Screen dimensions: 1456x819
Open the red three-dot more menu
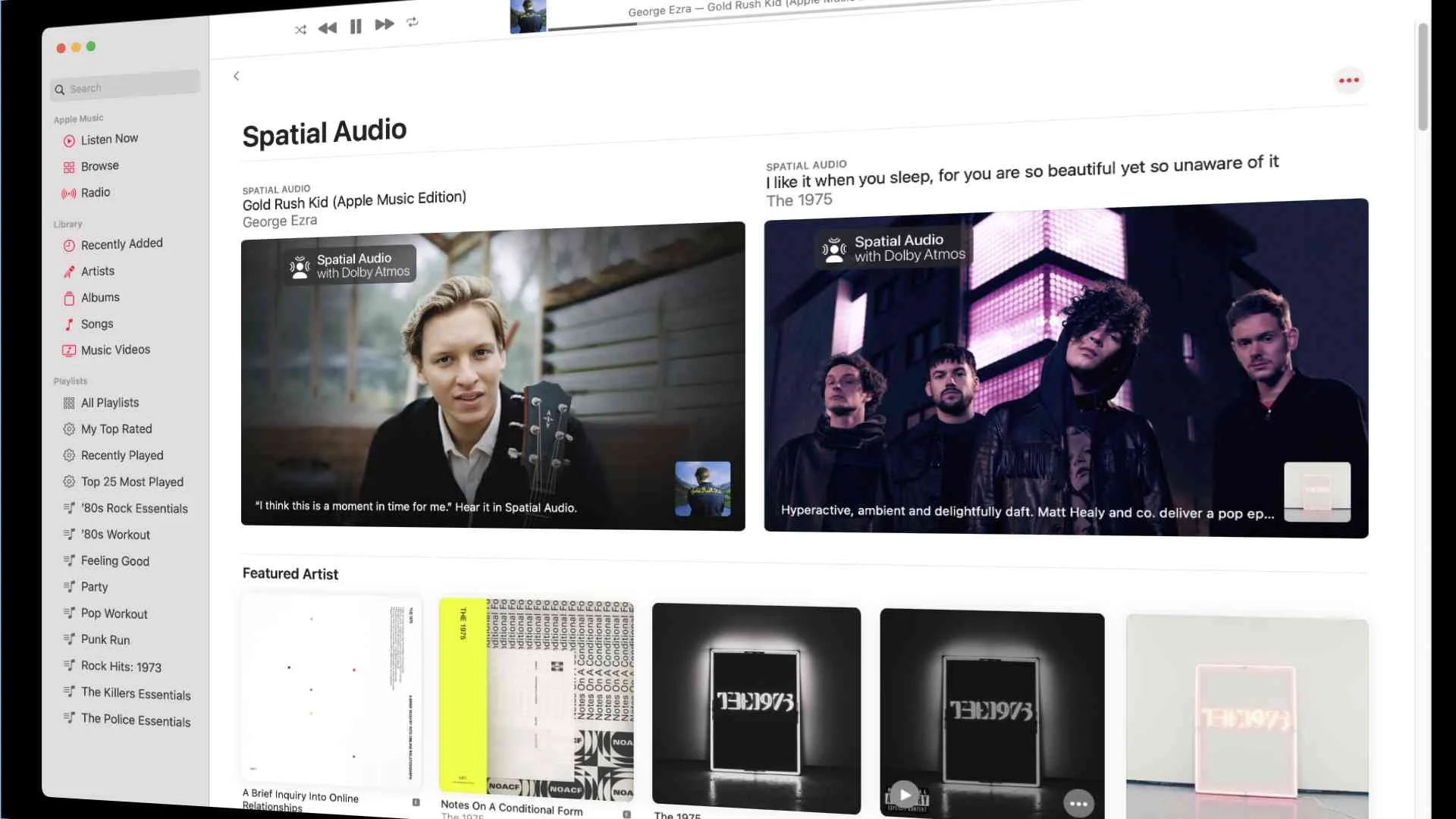click(1348, 80)
